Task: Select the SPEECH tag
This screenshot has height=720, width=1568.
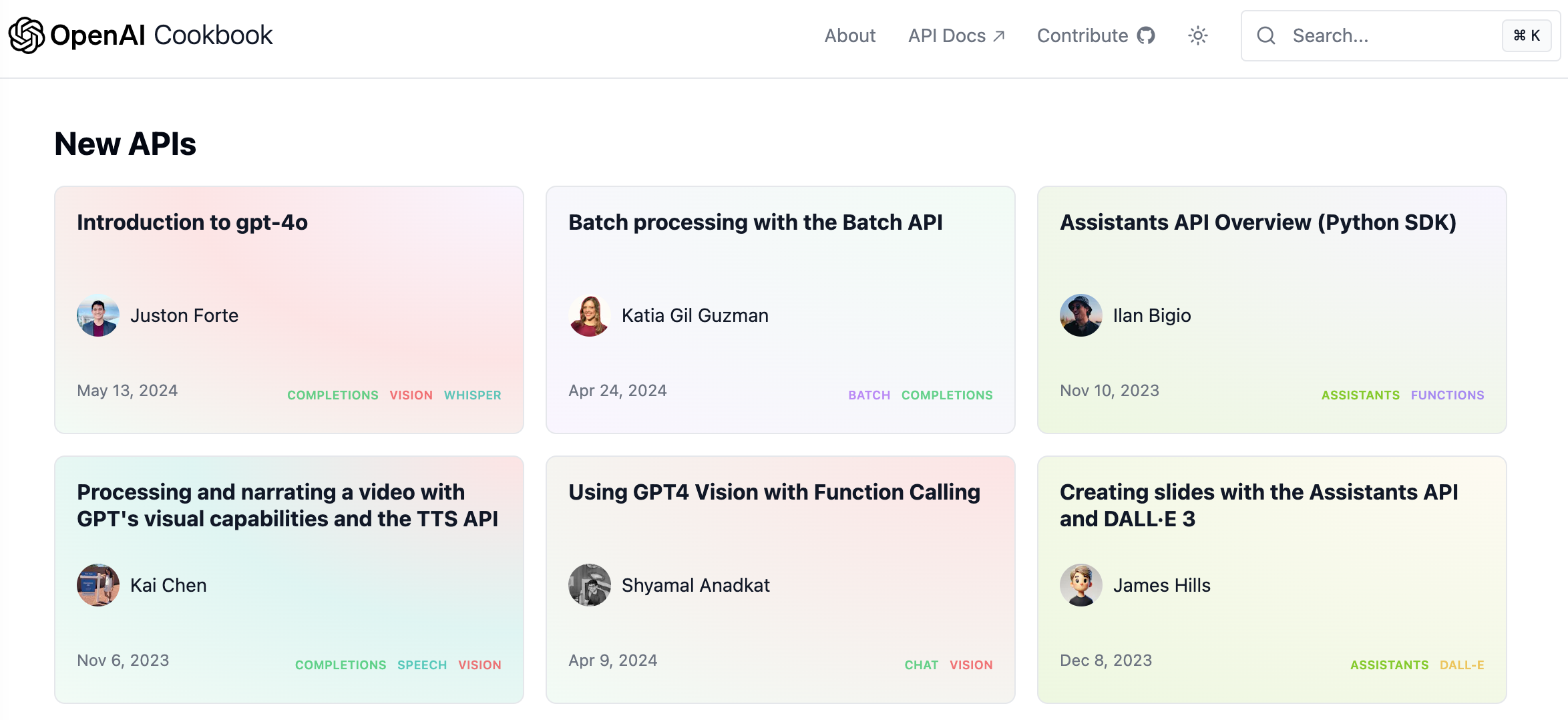Action: [x=422, y=665]
